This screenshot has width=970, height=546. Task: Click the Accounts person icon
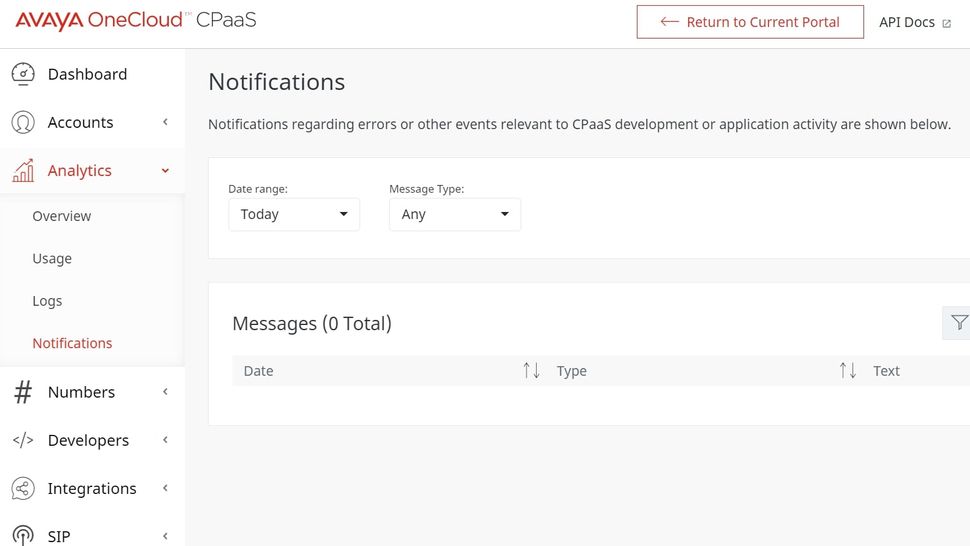point(23,122)
